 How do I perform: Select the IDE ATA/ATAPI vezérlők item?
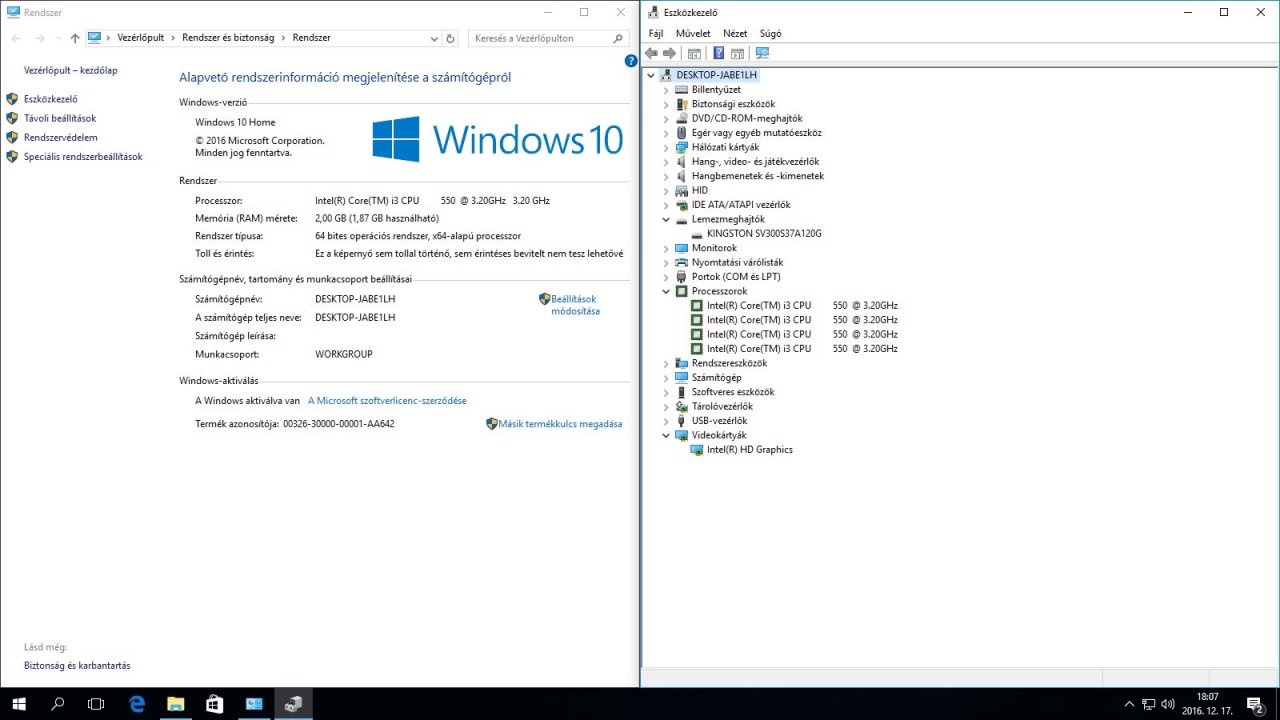tap(741, 205)
